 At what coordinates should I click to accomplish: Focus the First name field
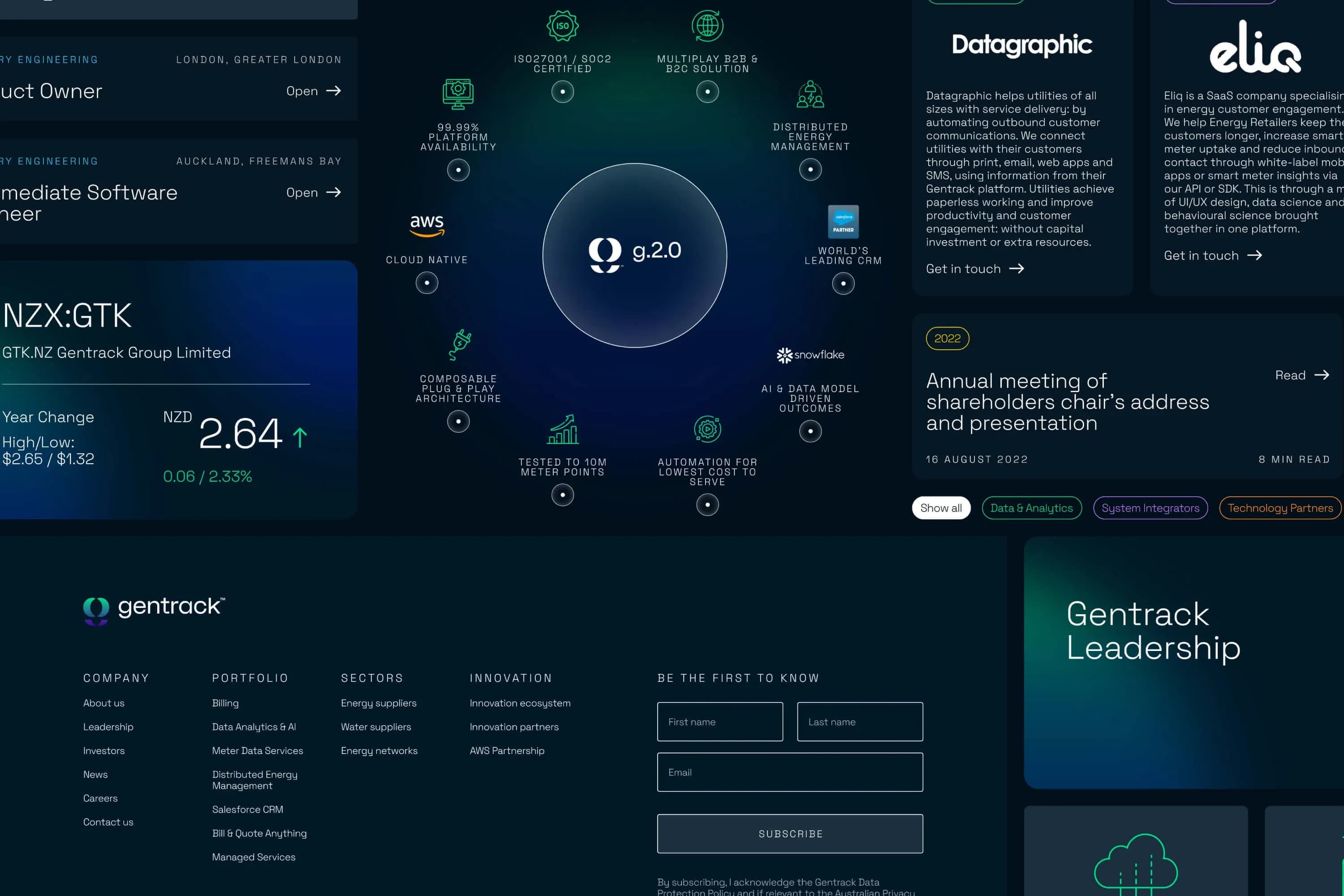pyautogui.click(x=720, y=722)
